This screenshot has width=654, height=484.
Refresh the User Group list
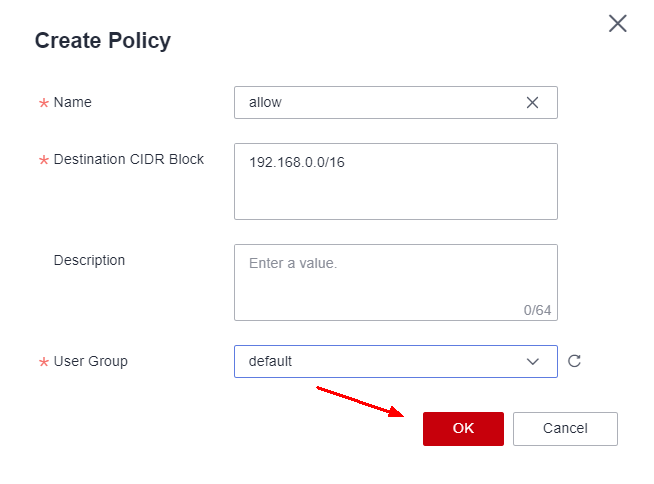pyautogui.click(x=574, y=362)
